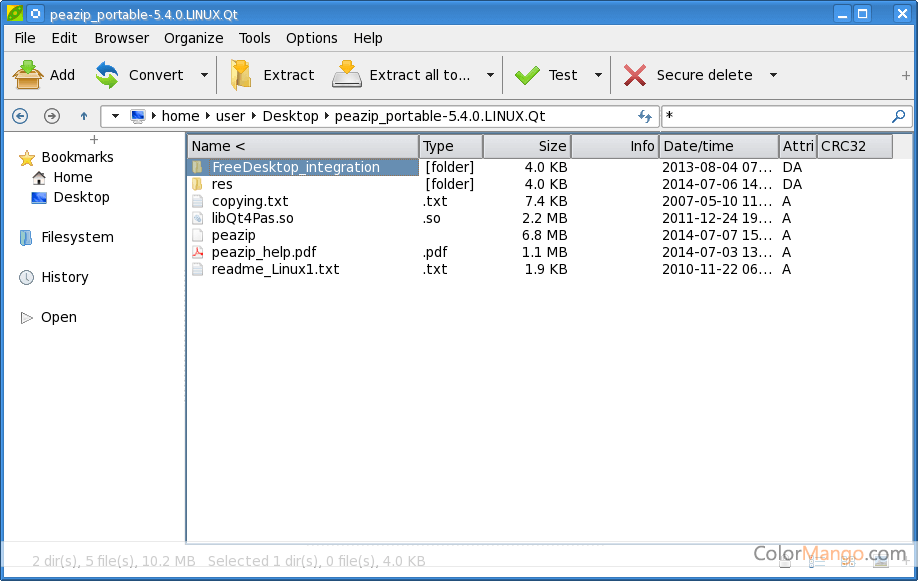
Task: Open the Secure delete dropdown arrow
Action: pyautogui.click(x=773, y=75)
